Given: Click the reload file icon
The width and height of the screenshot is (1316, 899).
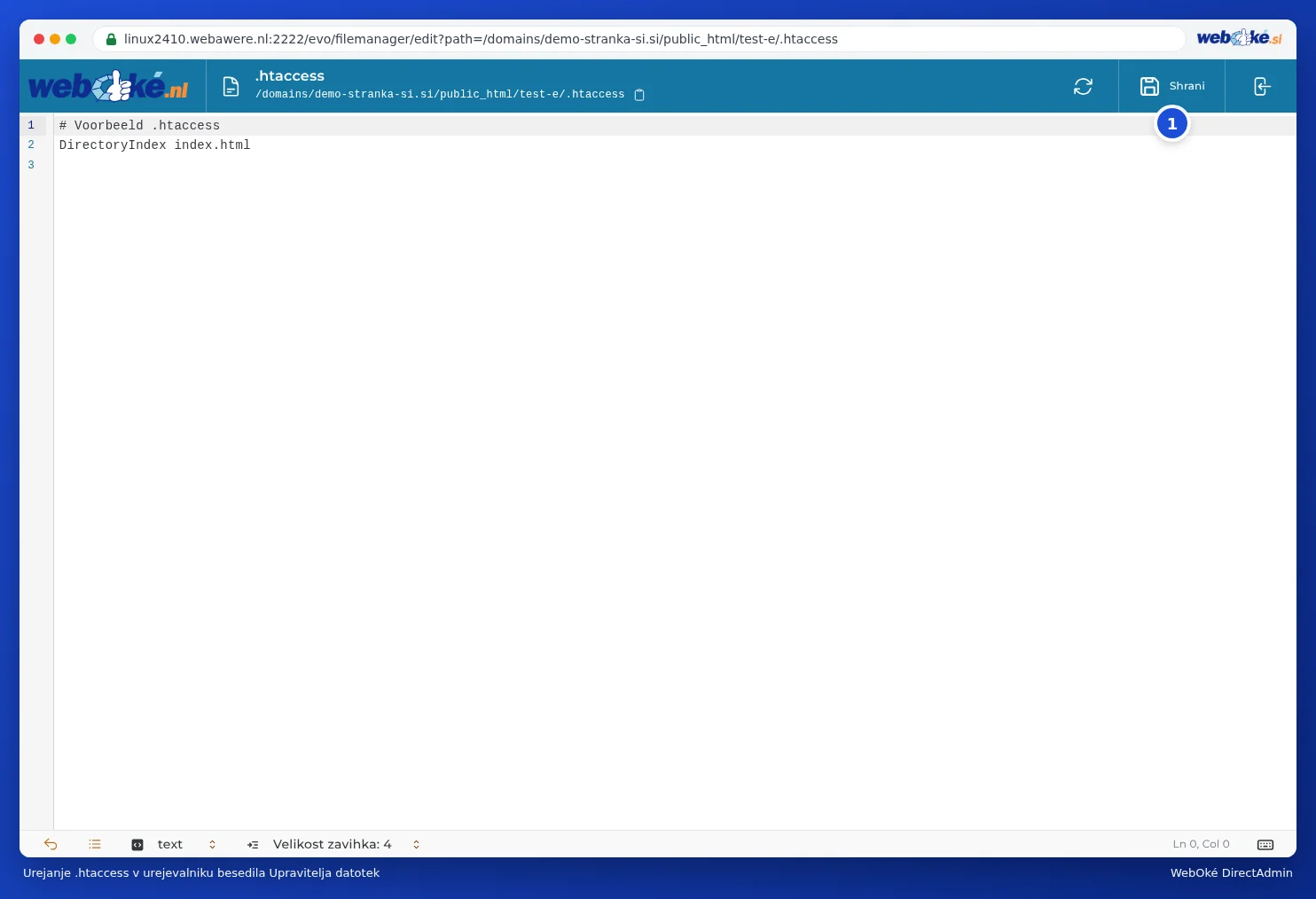Looking at the screenshot, I should (x=1083, y=86).
